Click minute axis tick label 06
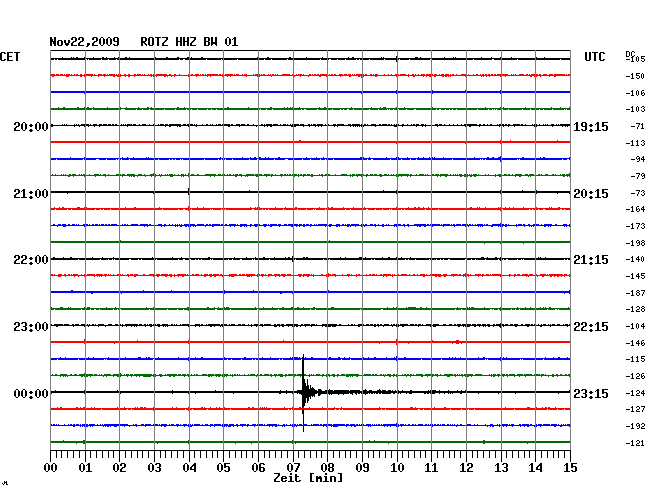The height and width of the screenshot is (494, 650). (258, 468)
